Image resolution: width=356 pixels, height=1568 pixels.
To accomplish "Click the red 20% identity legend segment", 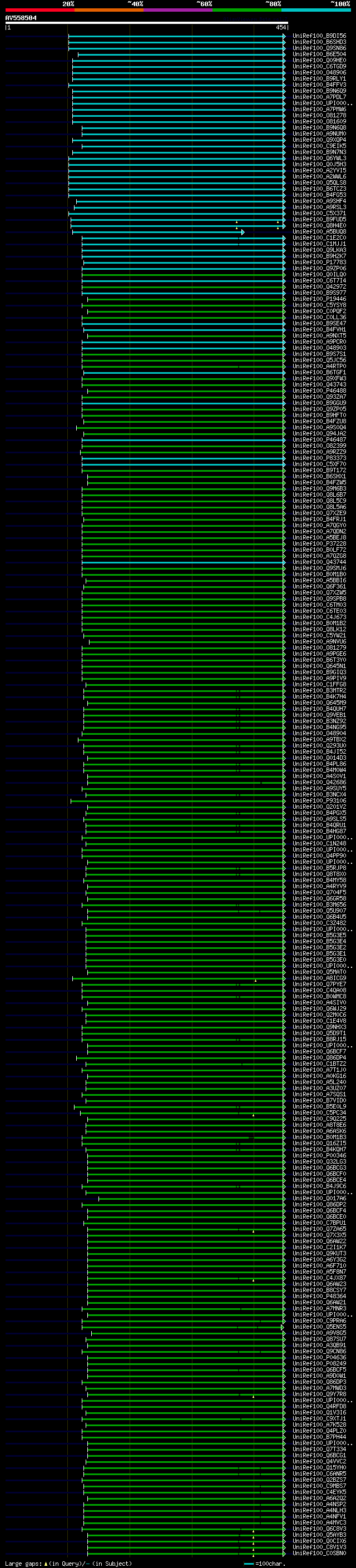I will pyautogui.click(x=39, y=10).
